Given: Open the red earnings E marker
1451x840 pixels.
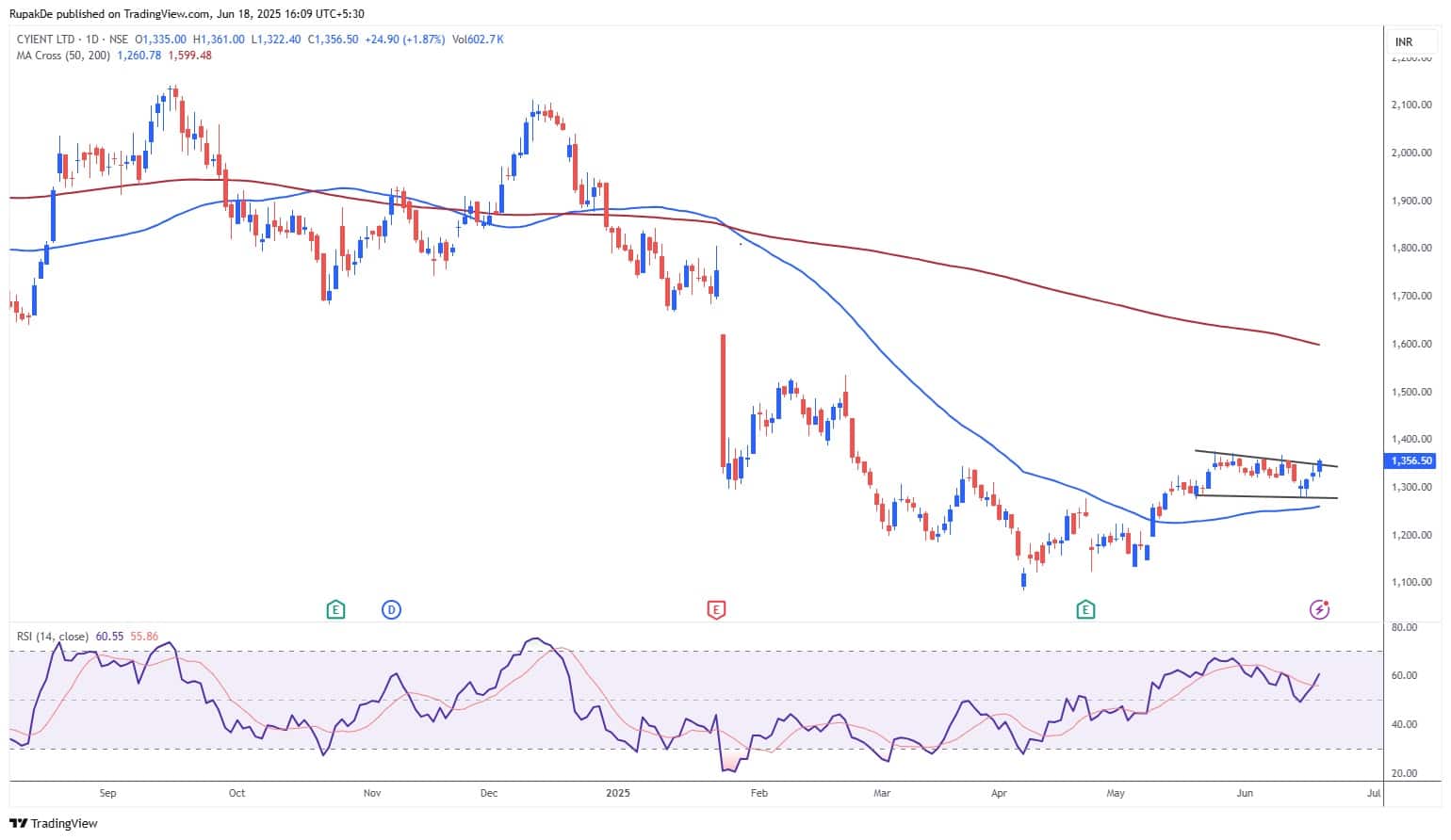Looking at the screenshot, I should pyautogui.click(x=716, y=610).
